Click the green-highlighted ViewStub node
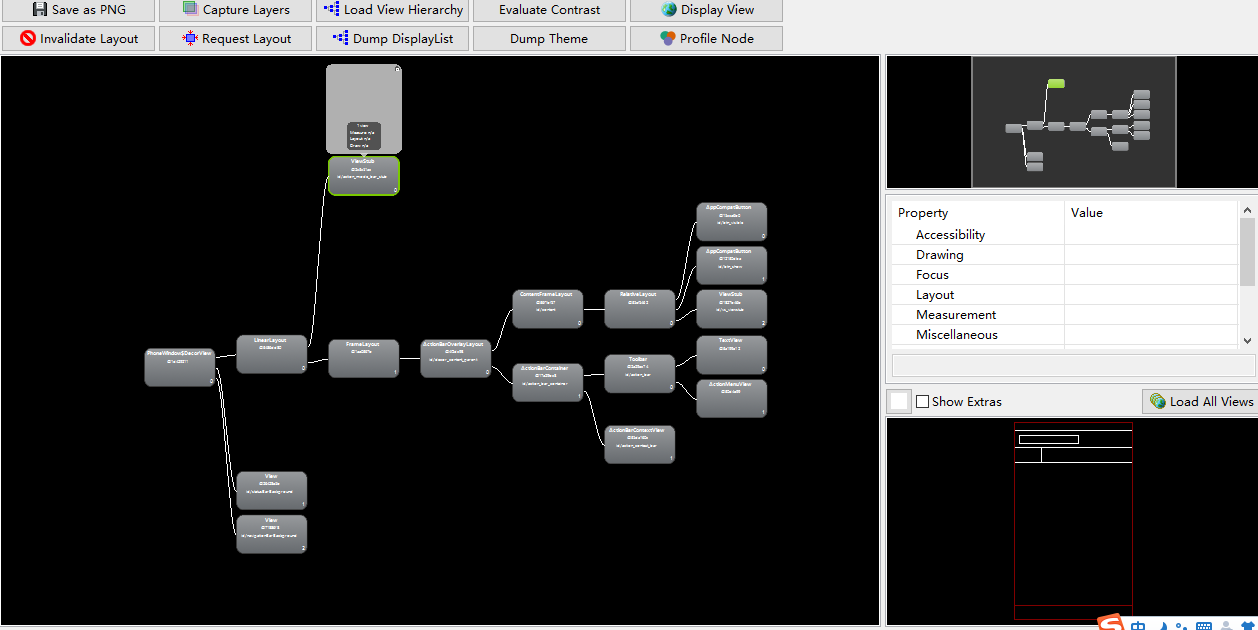The width and height of the screenshot is (1258, 630). coord(363,175)
